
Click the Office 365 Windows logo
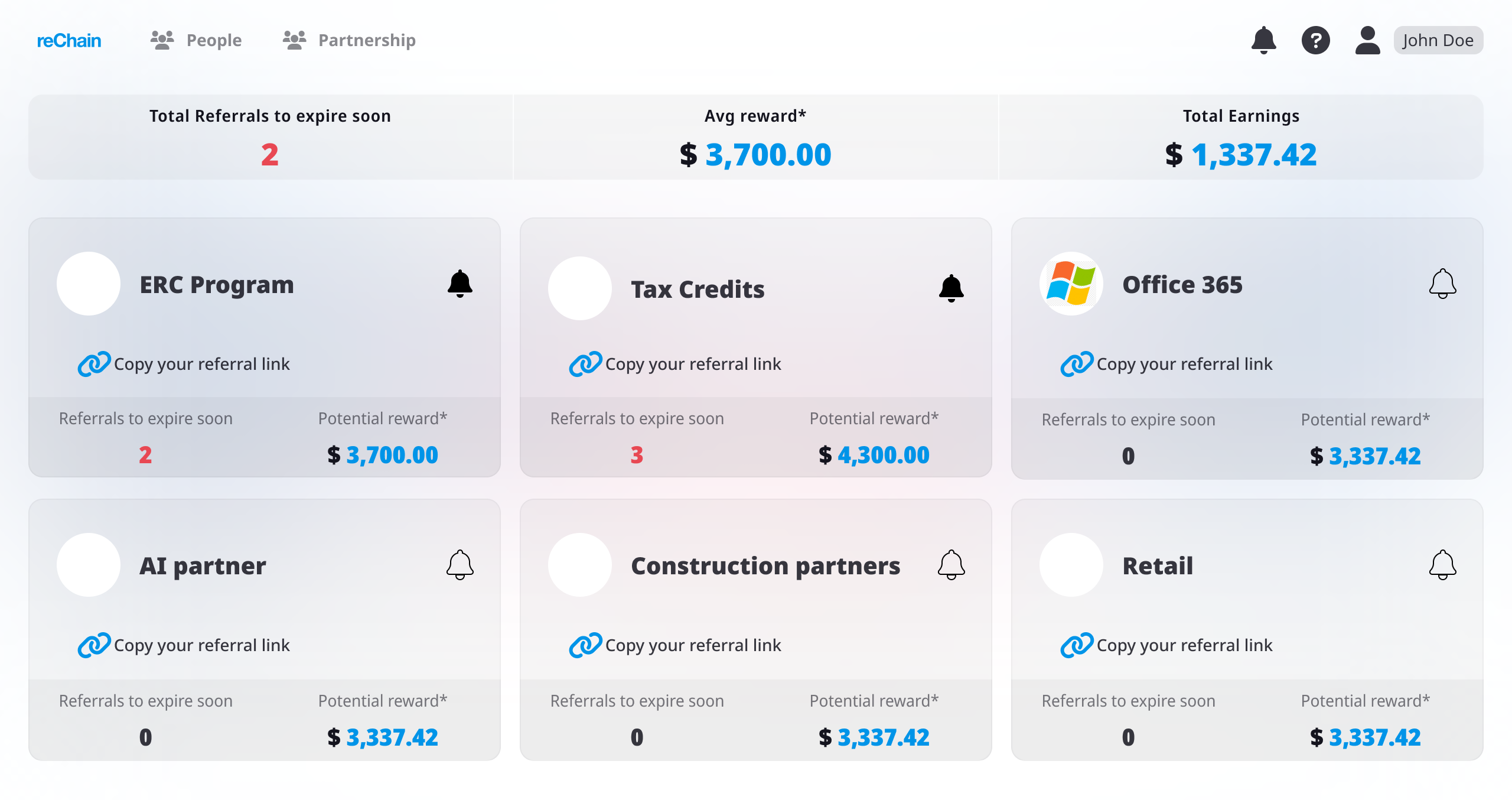coord(1071,284)
